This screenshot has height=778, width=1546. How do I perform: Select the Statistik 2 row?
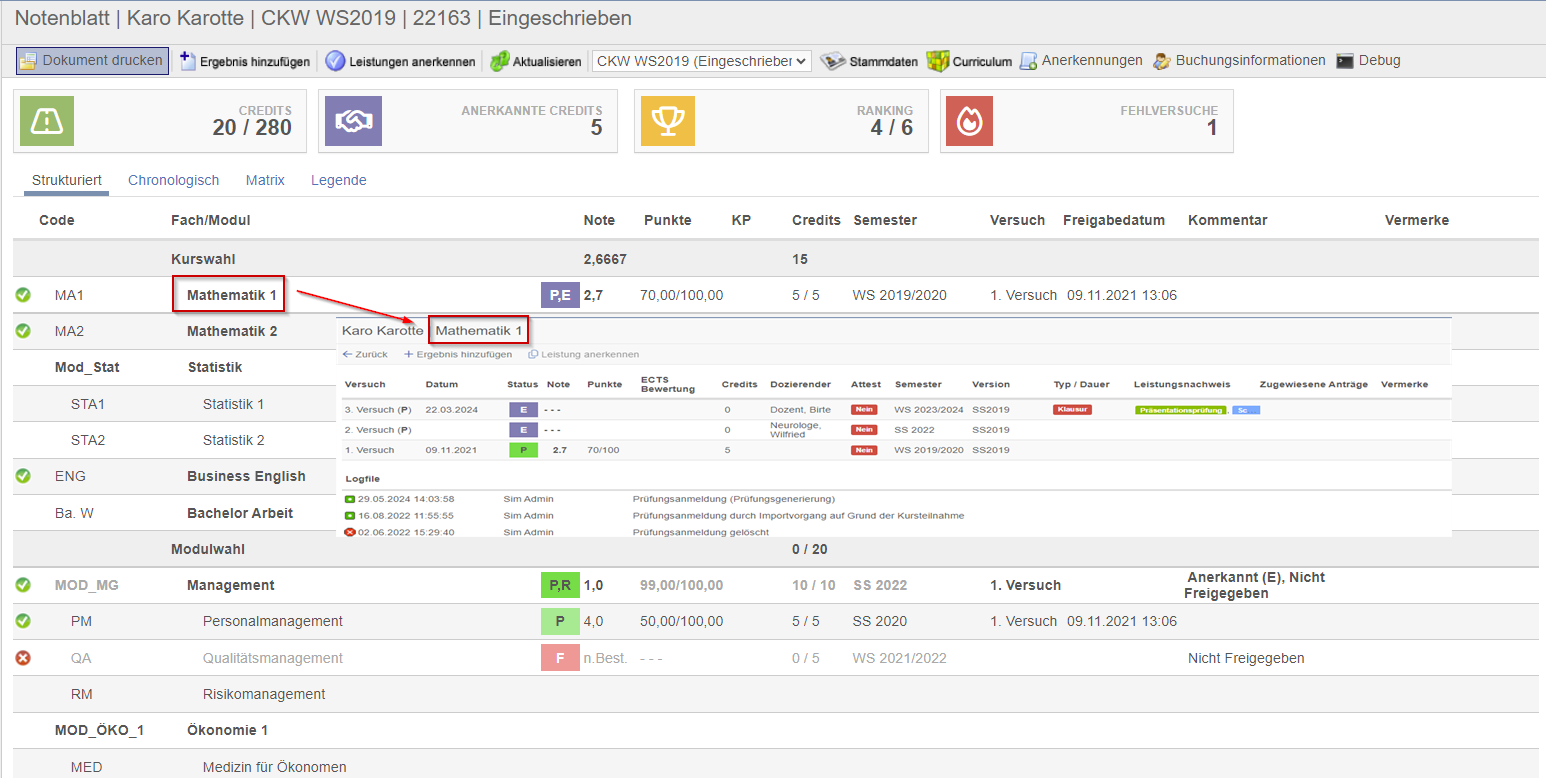click(x=233, y=440)
